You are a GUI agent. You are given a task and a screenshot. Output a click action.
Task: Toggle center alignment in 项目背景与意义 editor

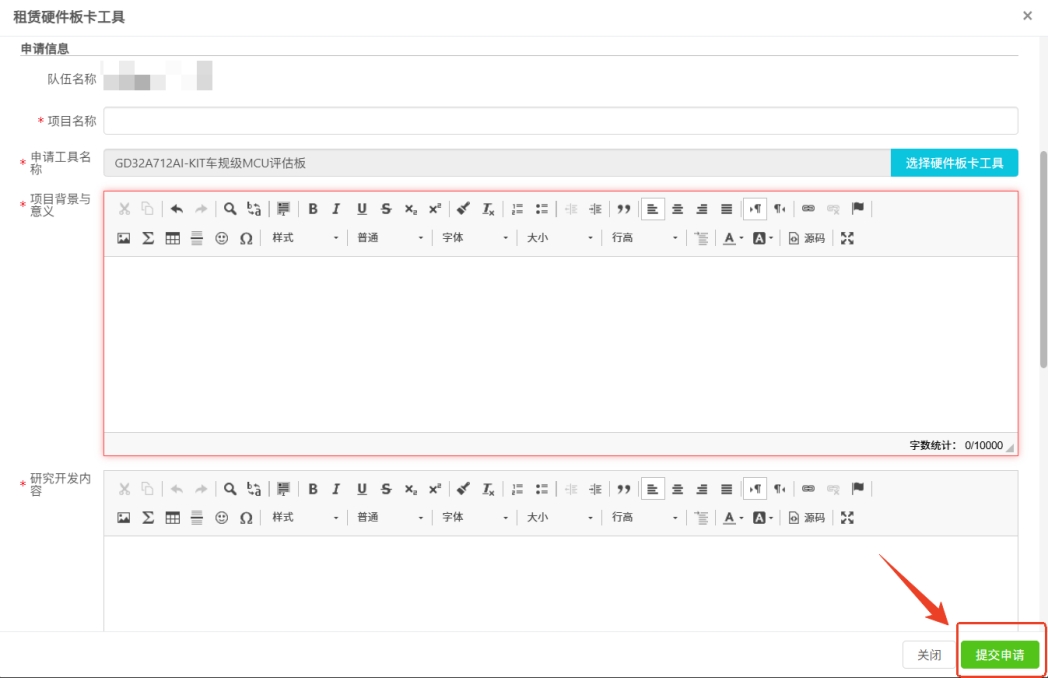pyautogui.click(x=677, y=209)
